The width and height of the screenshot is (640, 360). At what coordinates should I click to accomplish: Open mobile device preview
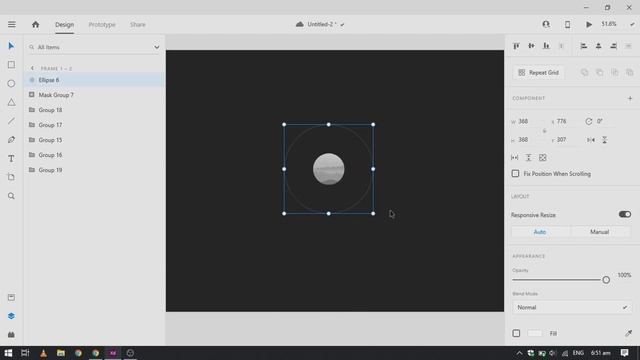pos(567,24)
